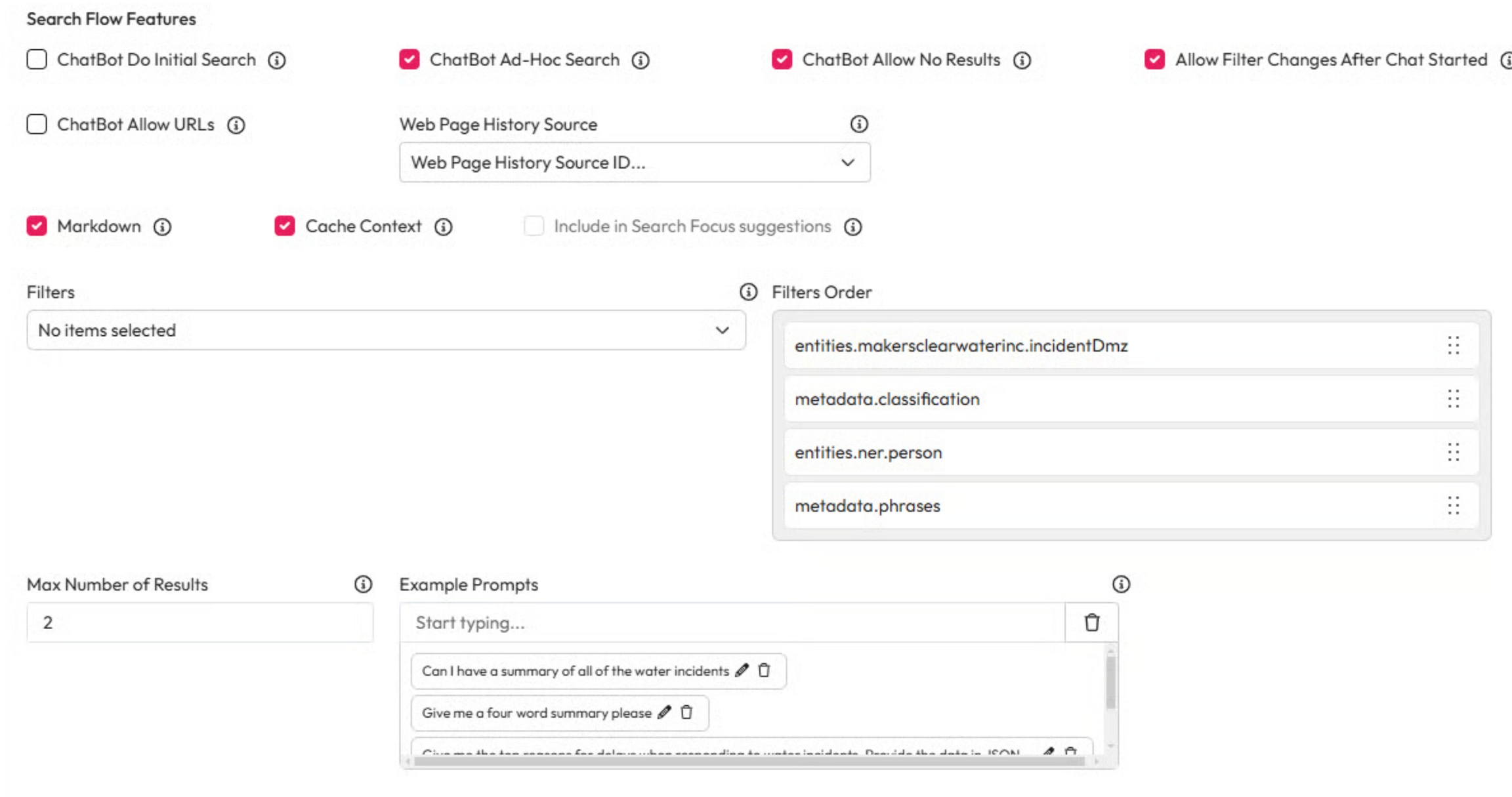Delete the four word summary prompt
The height and width of the screenshot is (797, 1512).
(687, 712)
